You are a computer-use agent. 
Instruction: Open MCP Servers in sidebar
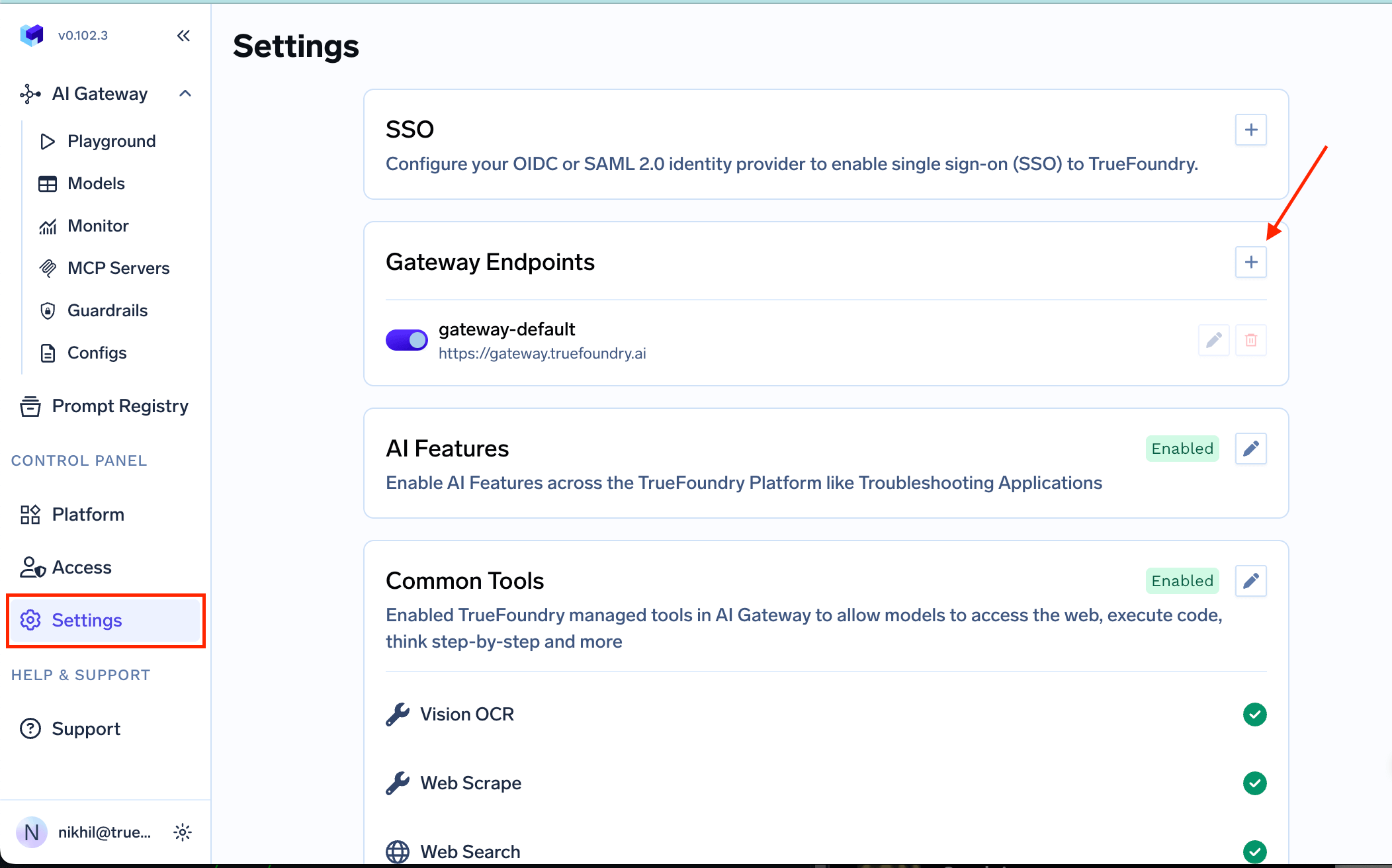[x=118, y=268]
